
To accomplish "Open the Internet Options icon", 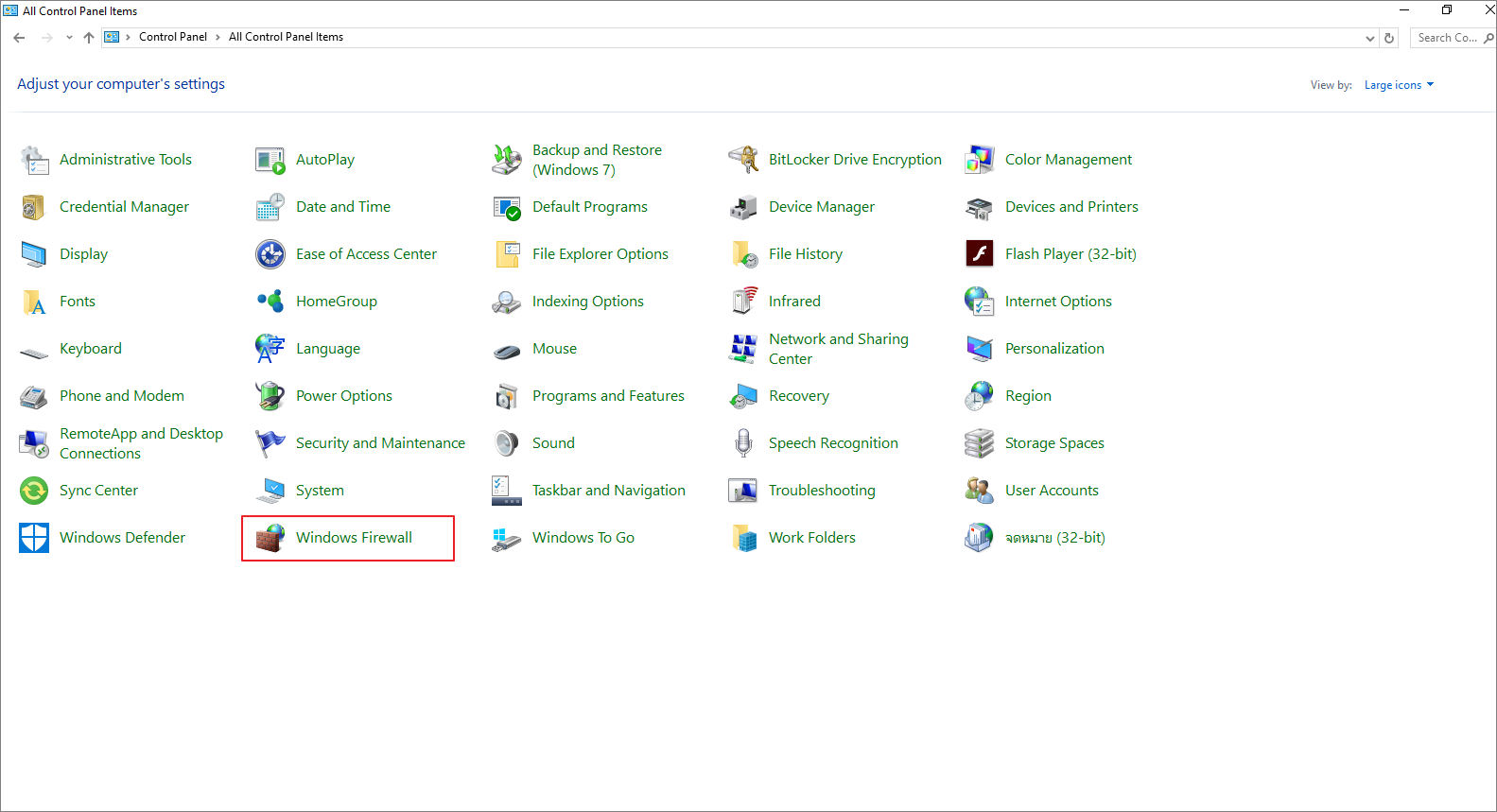I will [980, 302].
